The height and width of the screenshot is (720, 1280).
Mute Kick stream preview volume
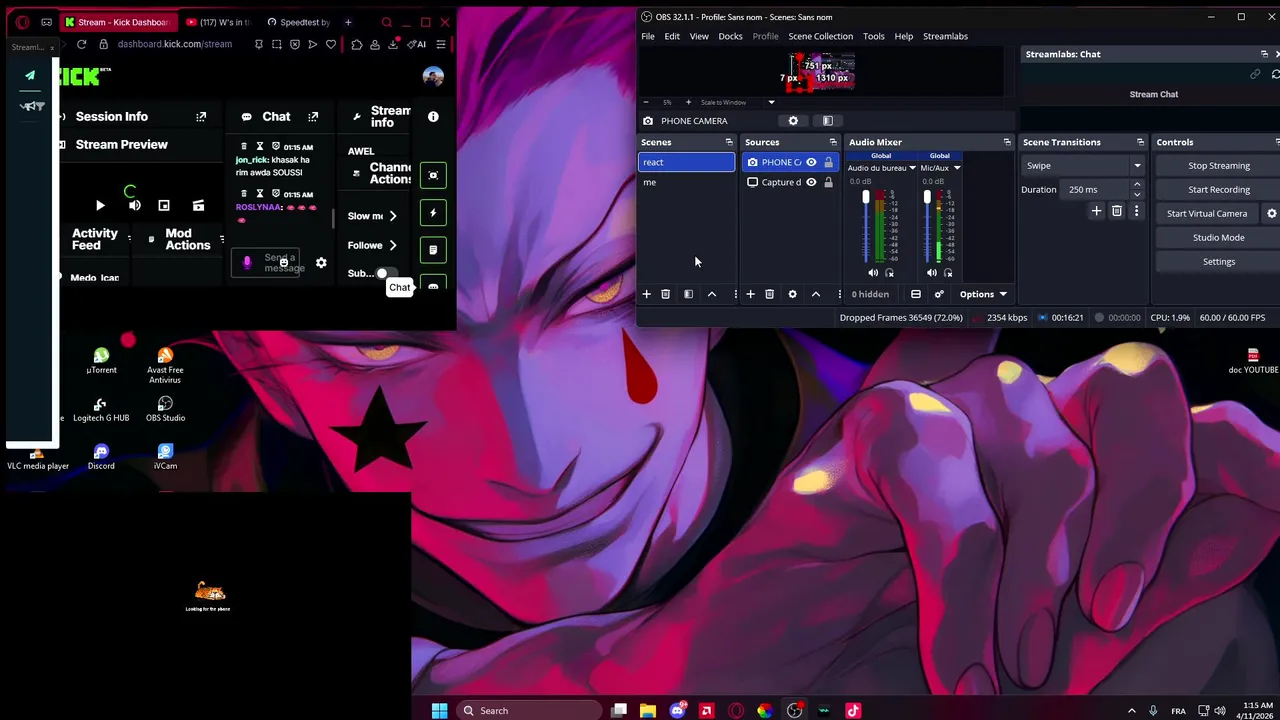click(134, 206)
